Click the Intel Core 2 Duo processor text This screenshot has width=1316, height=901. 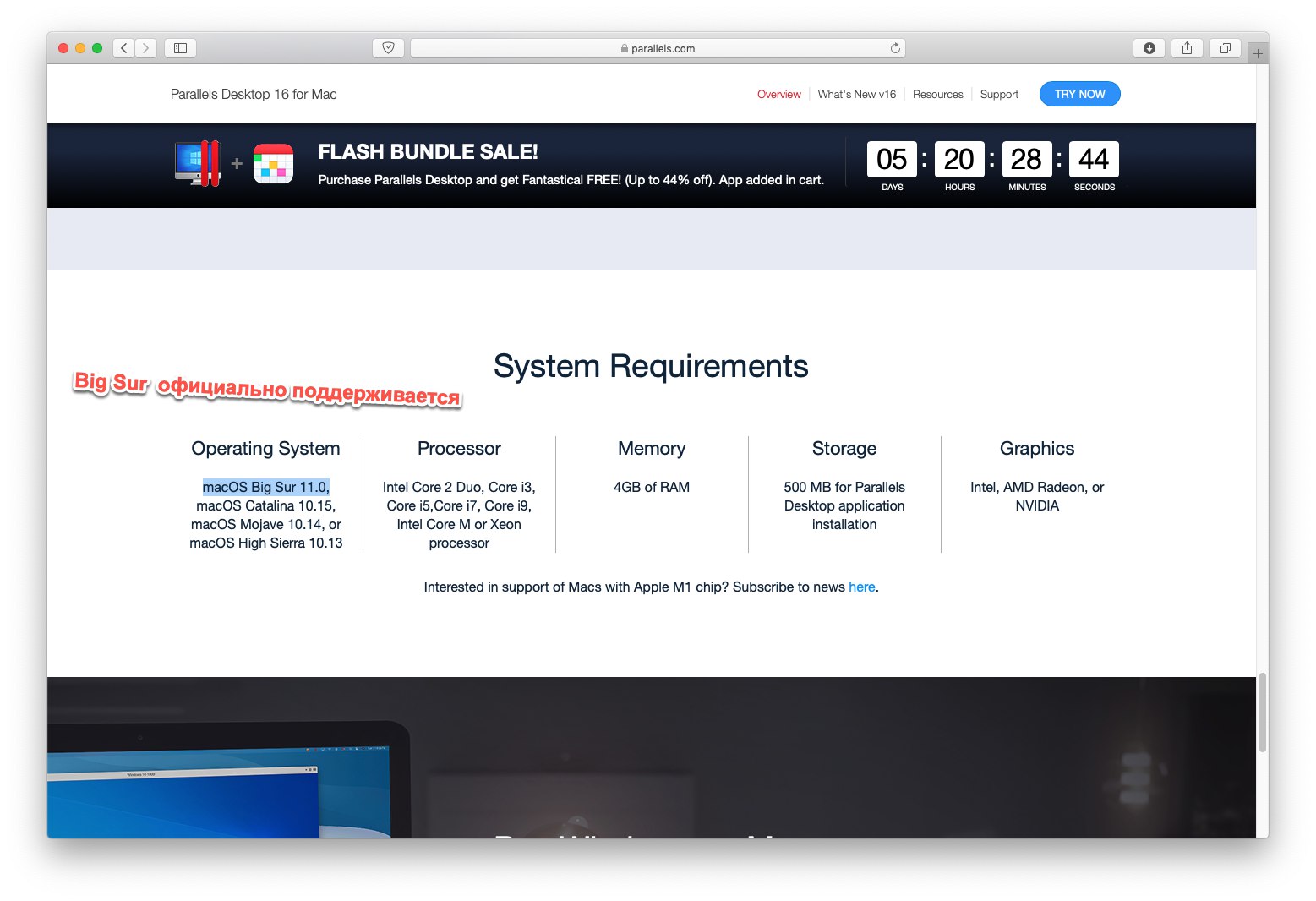click(459, 515)
